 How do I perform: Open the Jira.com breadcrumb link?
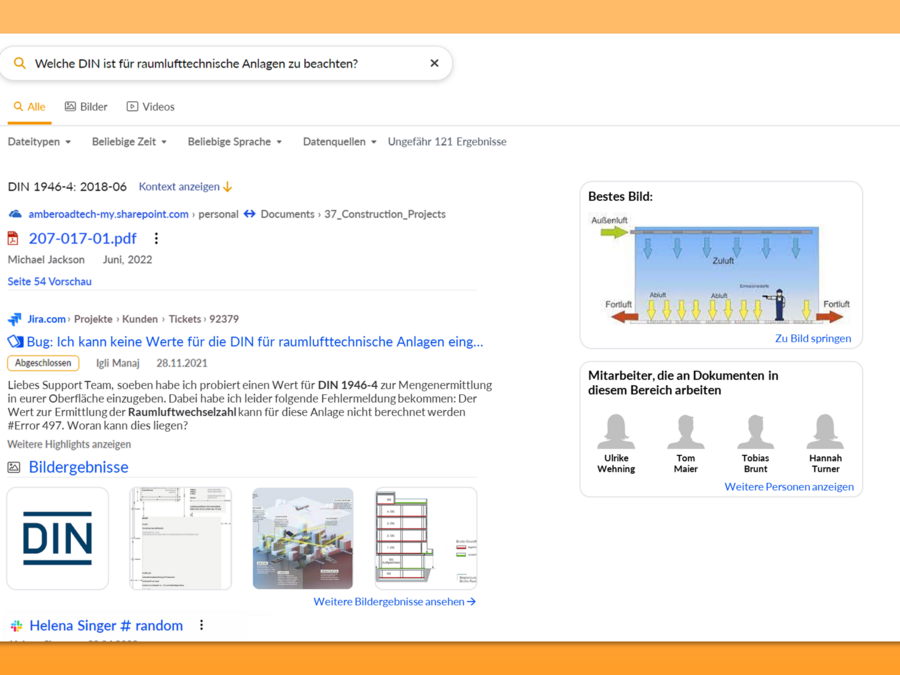coord(46,319)
